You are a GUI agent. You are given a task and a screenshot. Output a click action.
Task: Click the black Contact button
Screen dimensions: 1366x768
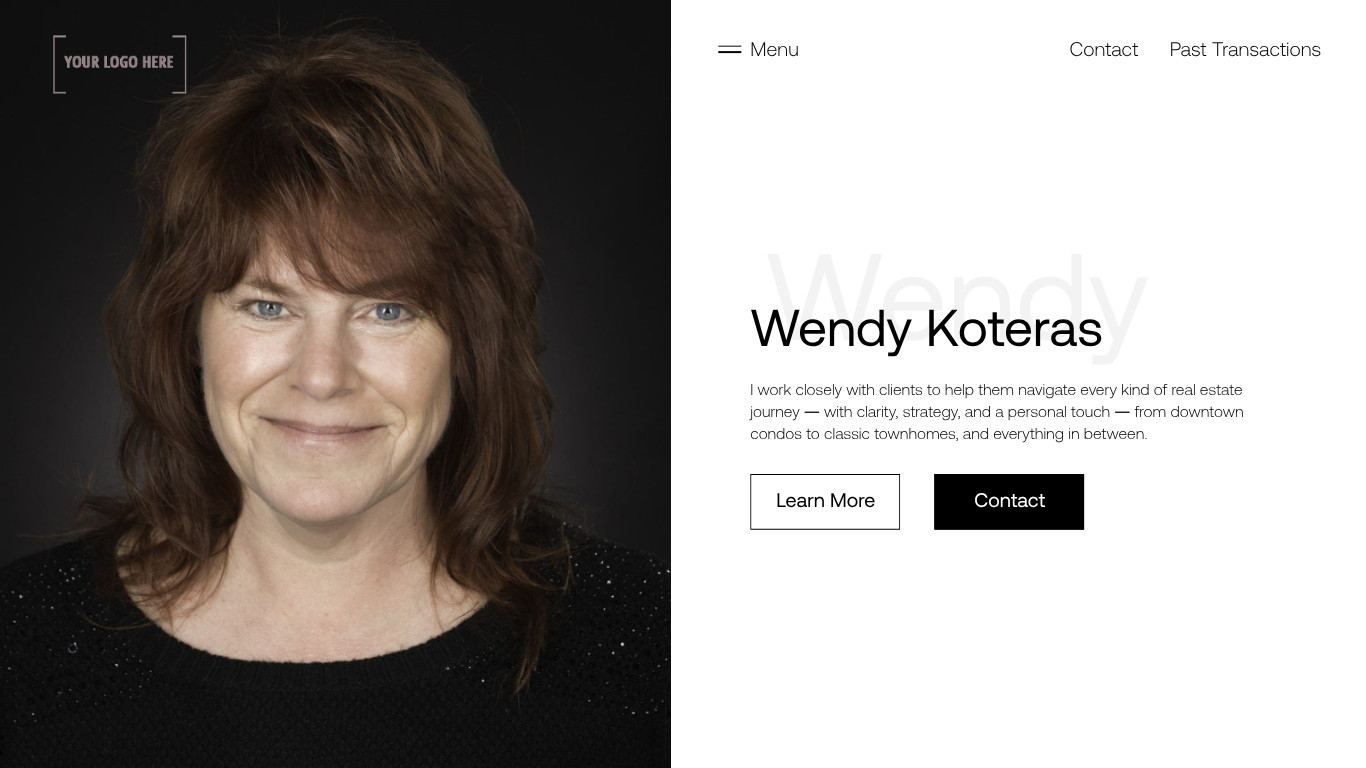point(1009,501)
